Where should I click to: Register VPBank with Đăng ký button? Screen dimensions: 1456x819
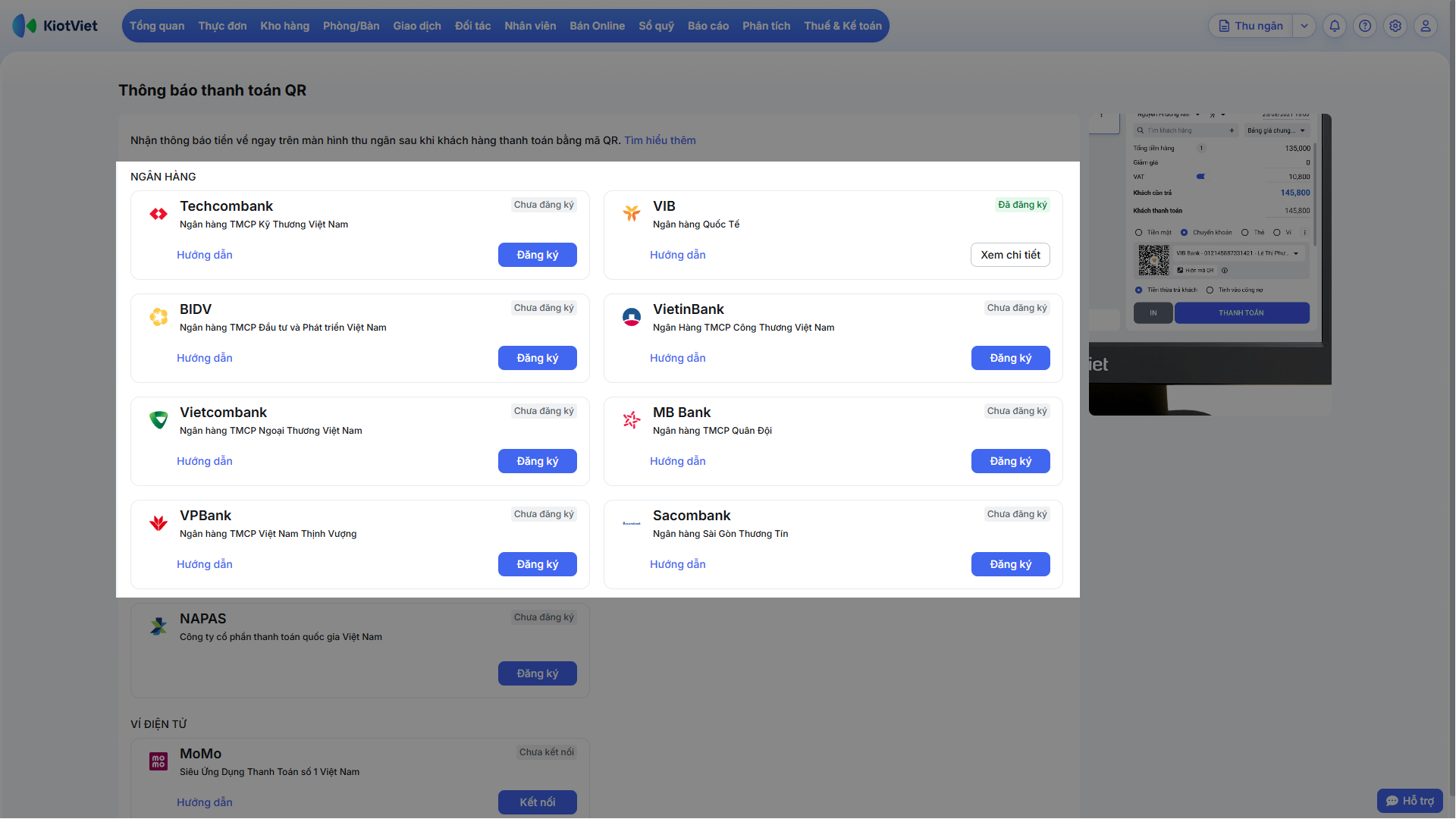coord(538,564)
